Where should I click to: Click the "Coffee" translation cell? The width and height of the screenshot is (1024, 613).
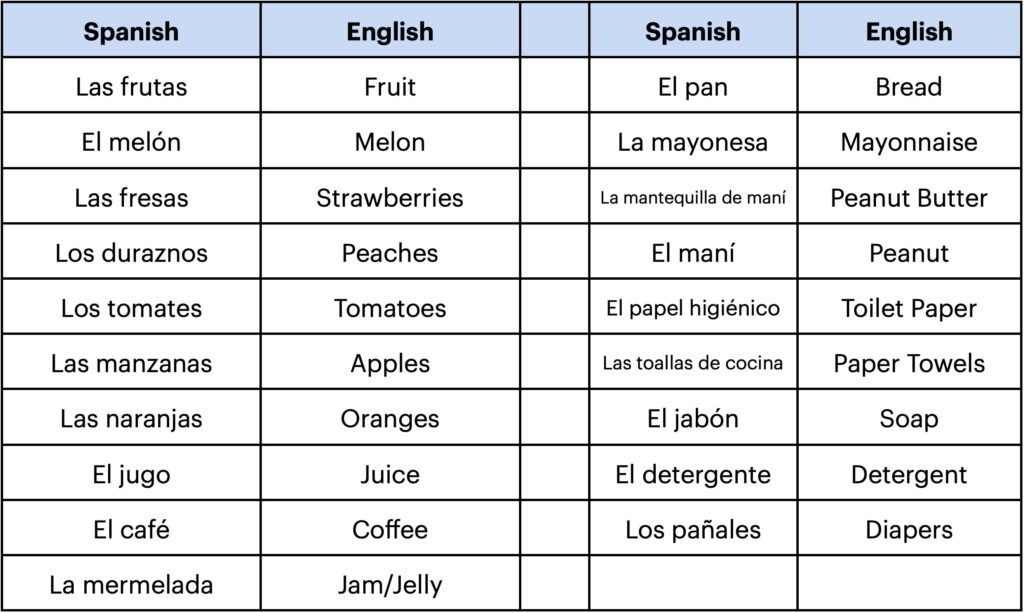(390, 529)
